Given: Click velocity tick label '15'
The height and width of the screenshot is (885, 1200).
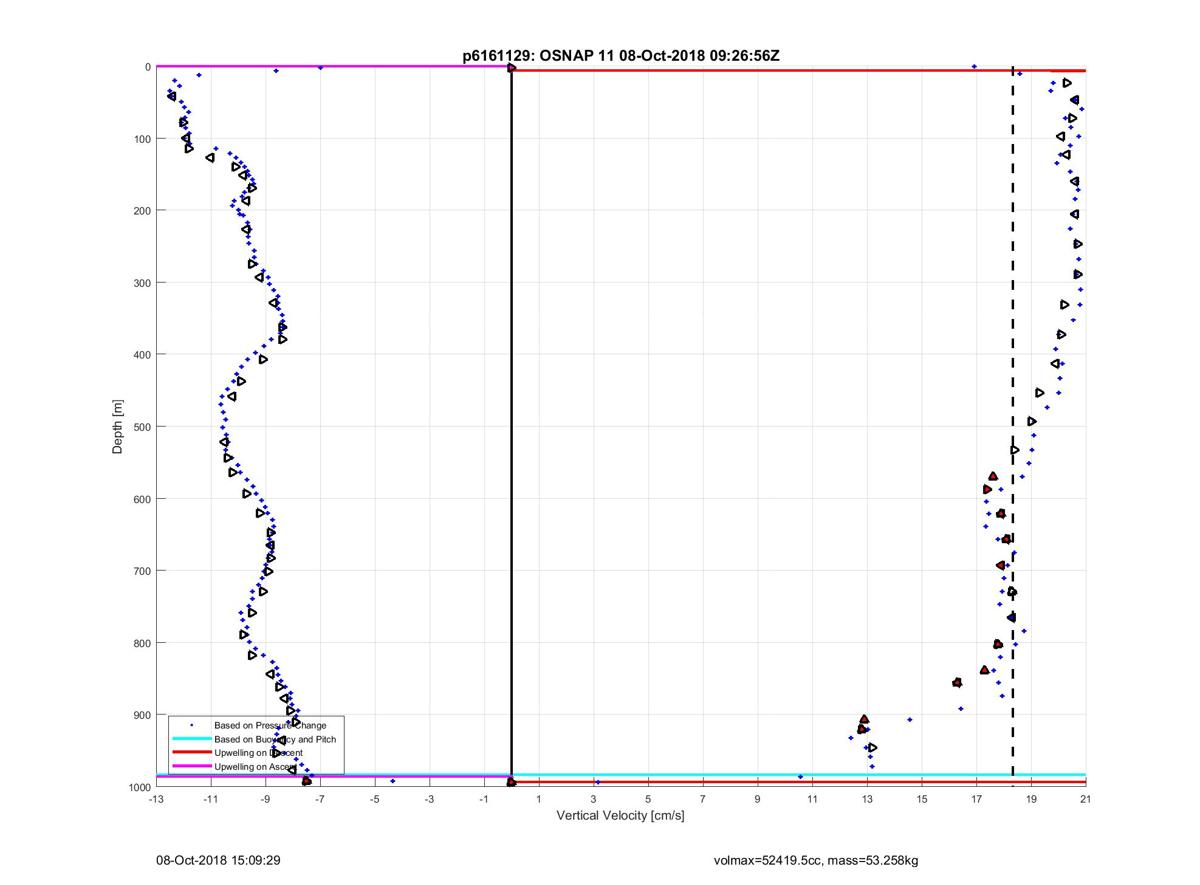Looking at the screenshot, I should (x=922, y=799).
